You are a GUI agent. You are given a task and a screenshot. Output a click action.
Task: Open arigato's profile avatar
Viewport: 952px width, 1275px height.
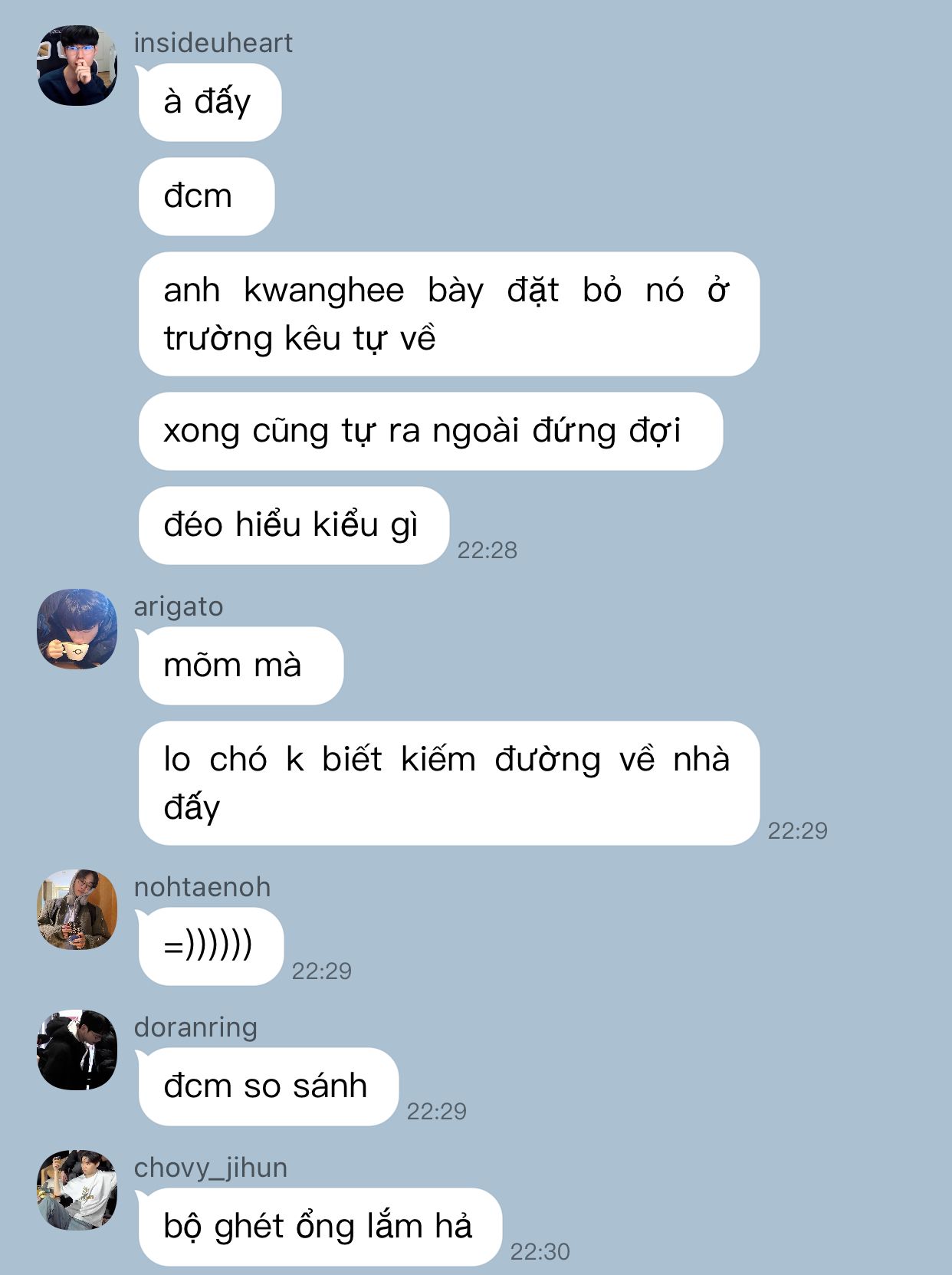point(77,629)
